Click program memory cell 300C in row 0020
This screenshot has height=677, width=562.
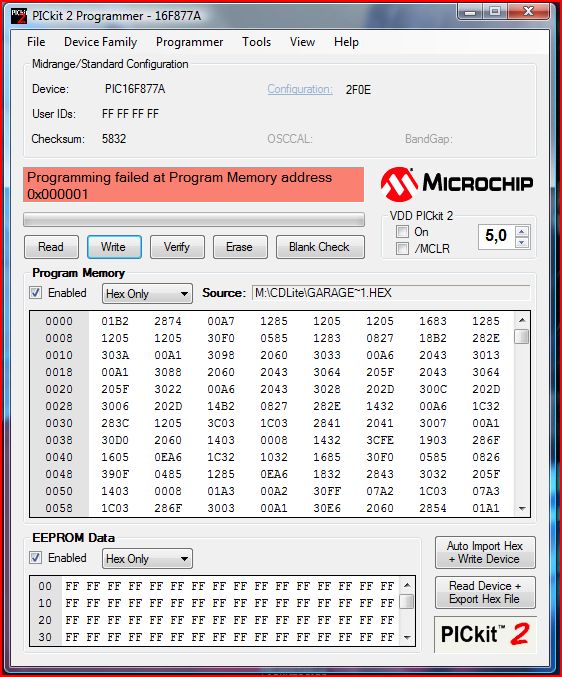tap(433, 389)
